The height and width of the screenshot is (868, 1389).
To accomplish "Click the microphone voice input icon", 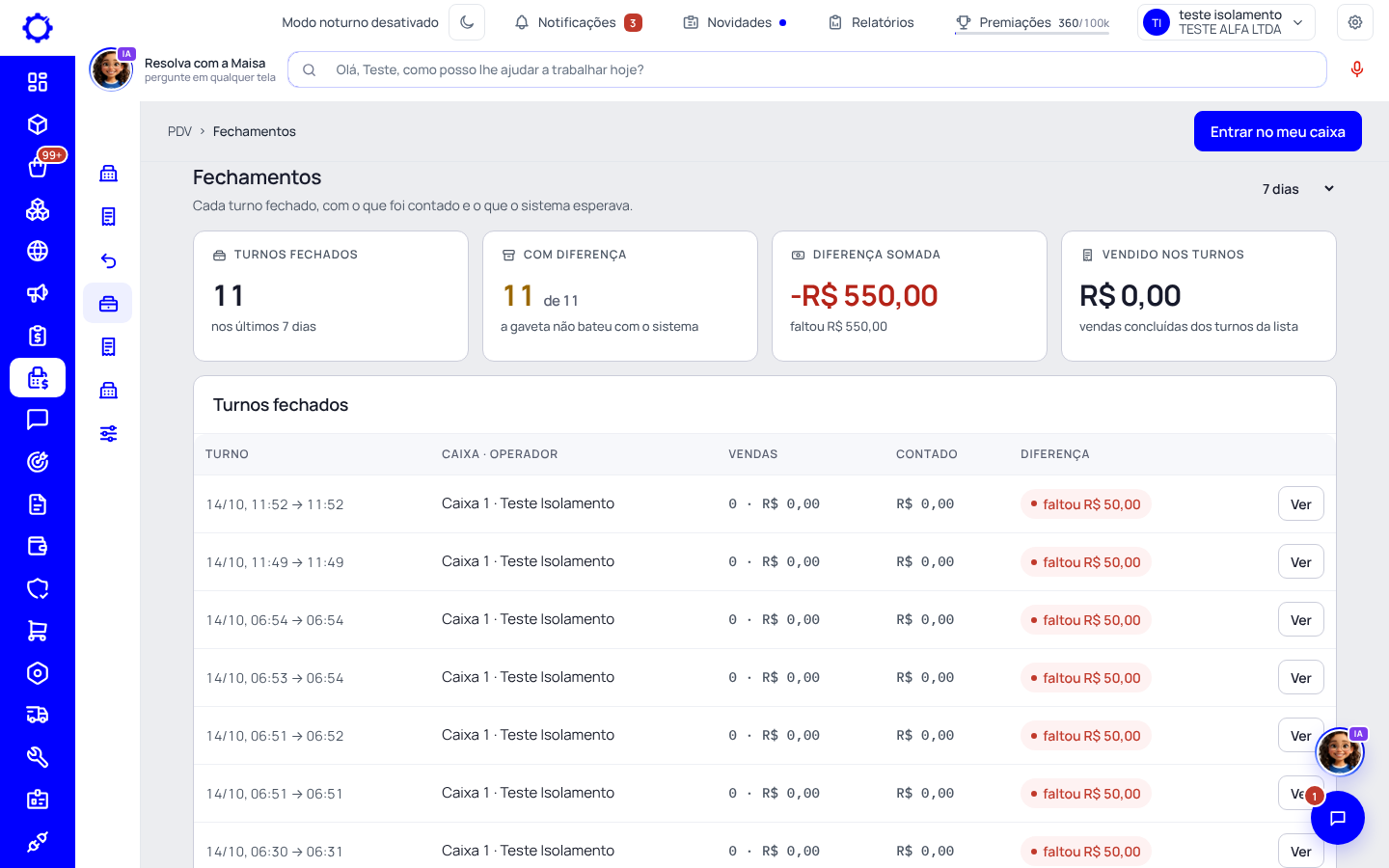I will 1357,69.
